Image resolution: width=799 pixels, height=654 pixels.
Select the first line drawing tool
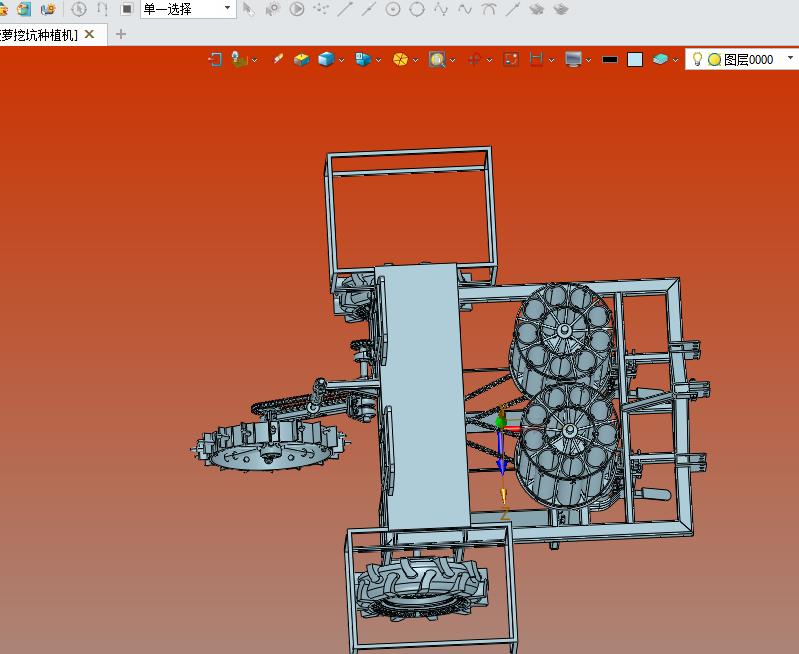pyautogui.click(x=345, y=9)
